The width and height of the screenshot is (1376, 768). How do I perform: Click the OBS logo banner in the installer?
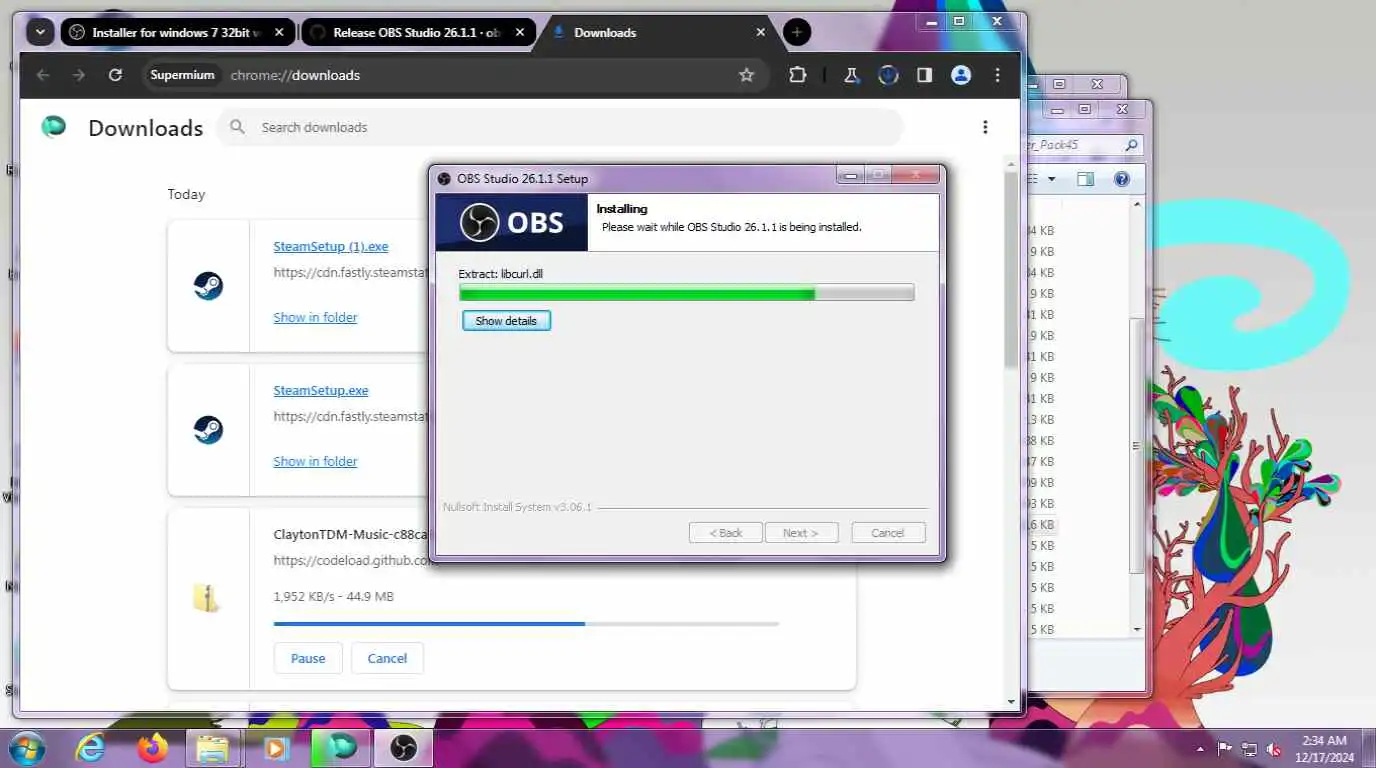click(x=511, y=222)
